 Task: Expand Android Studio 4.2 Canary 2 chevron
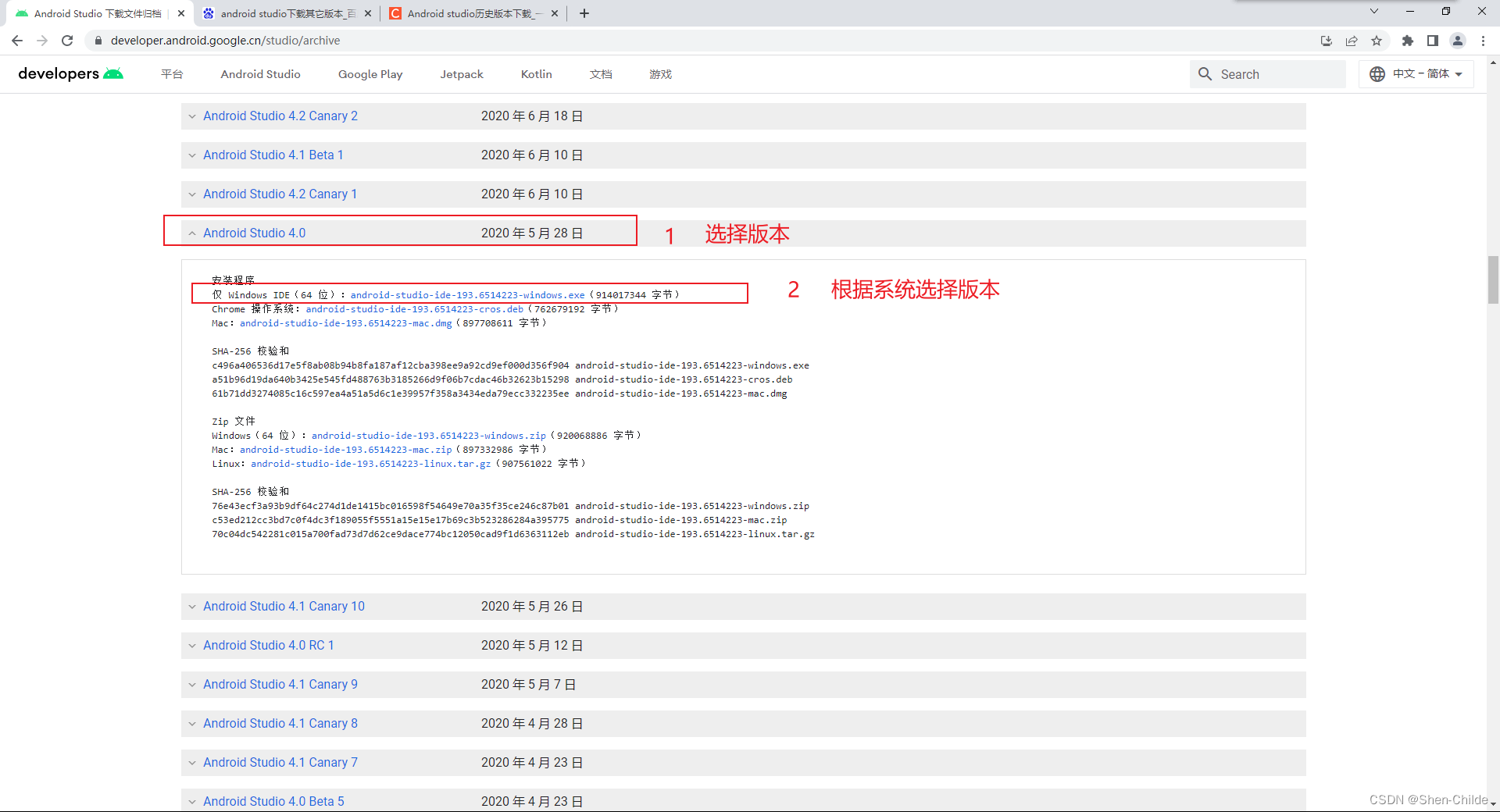(192, 116)
